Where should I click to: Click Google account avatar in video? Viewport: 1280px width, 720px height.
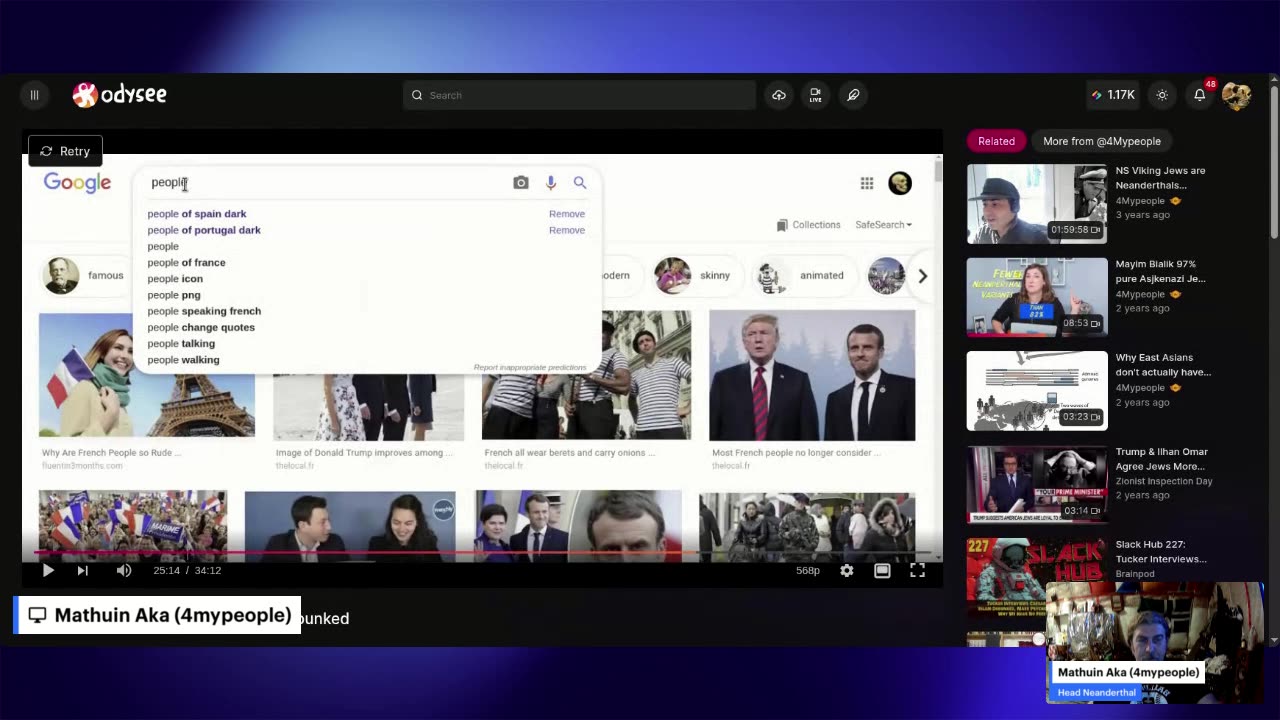tap(900, 183)
